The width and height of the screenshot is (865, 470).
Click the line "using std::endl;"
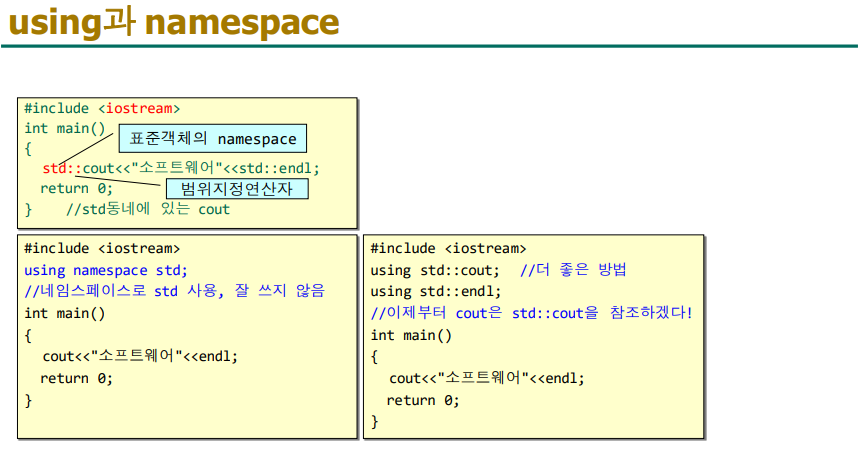point(436,291)
